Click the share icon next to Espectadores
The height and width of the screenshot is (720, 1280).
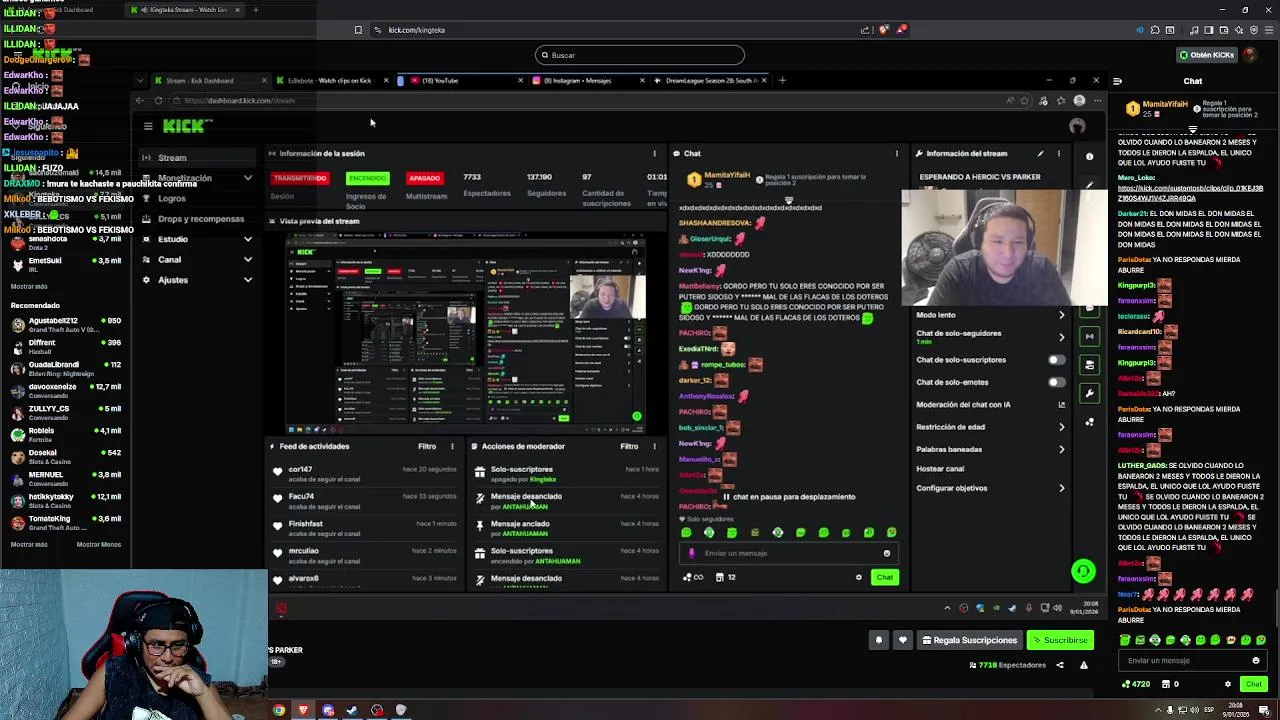tap(1060, 665)
